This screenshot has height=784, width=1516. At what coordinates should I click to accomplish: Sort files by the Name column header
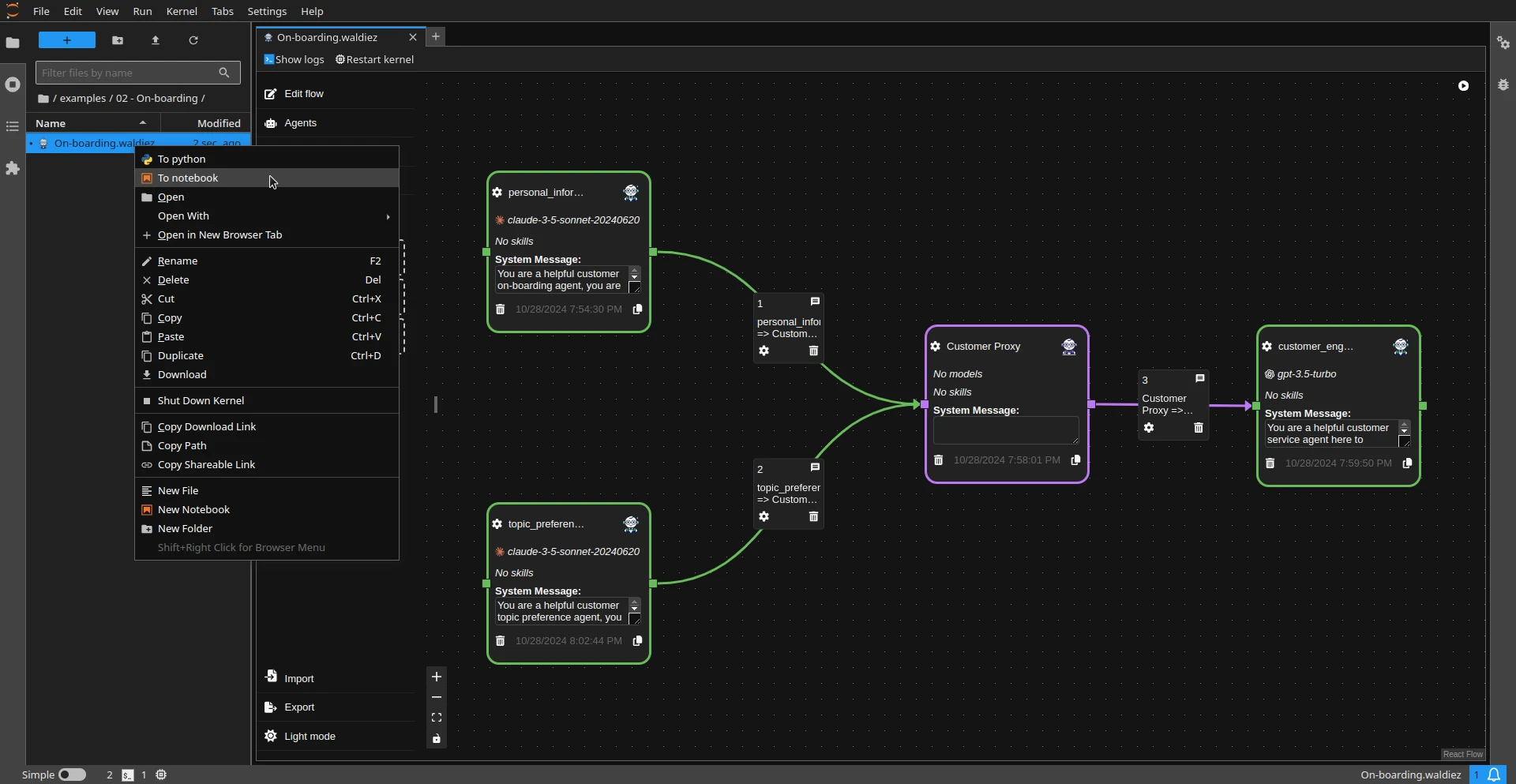tap(51, 123)
